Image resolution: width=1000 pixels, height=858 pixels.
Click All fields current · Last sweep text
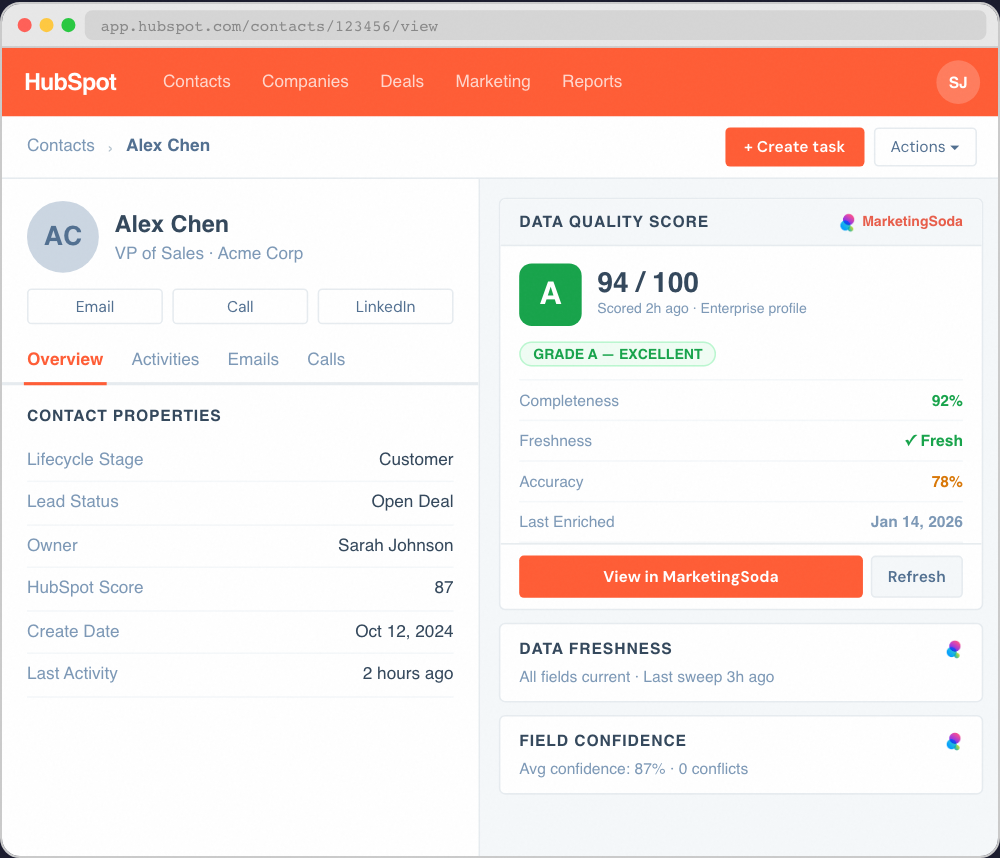pos(646,677)
